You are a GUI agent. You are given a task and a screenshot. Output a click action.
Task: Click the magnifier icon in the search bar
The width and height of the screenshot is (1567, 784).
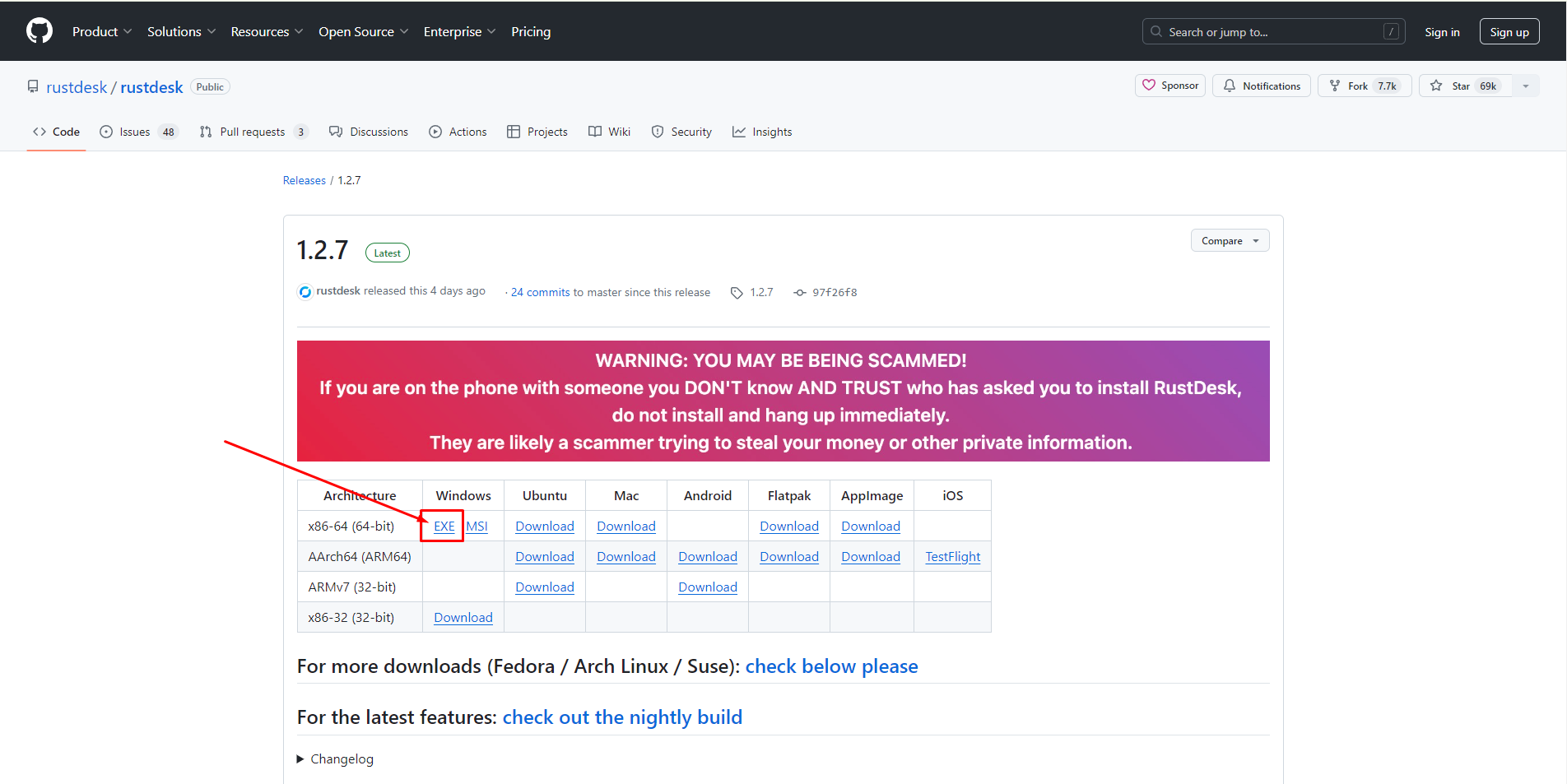tap(1156, 31)
